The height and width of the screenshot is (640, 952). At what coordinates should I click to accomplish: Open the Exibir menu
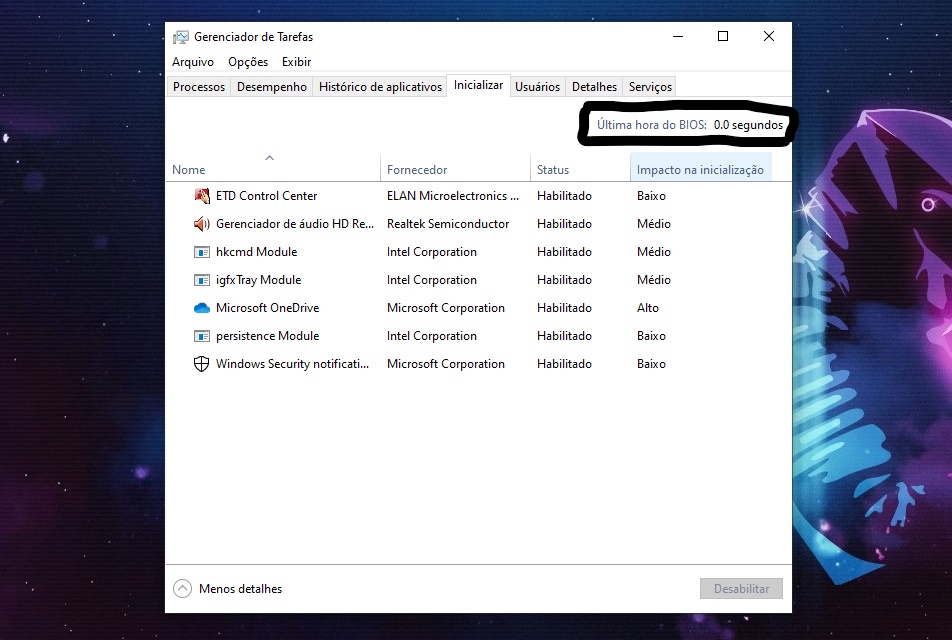pyautogui.click(x=296, y=62)
